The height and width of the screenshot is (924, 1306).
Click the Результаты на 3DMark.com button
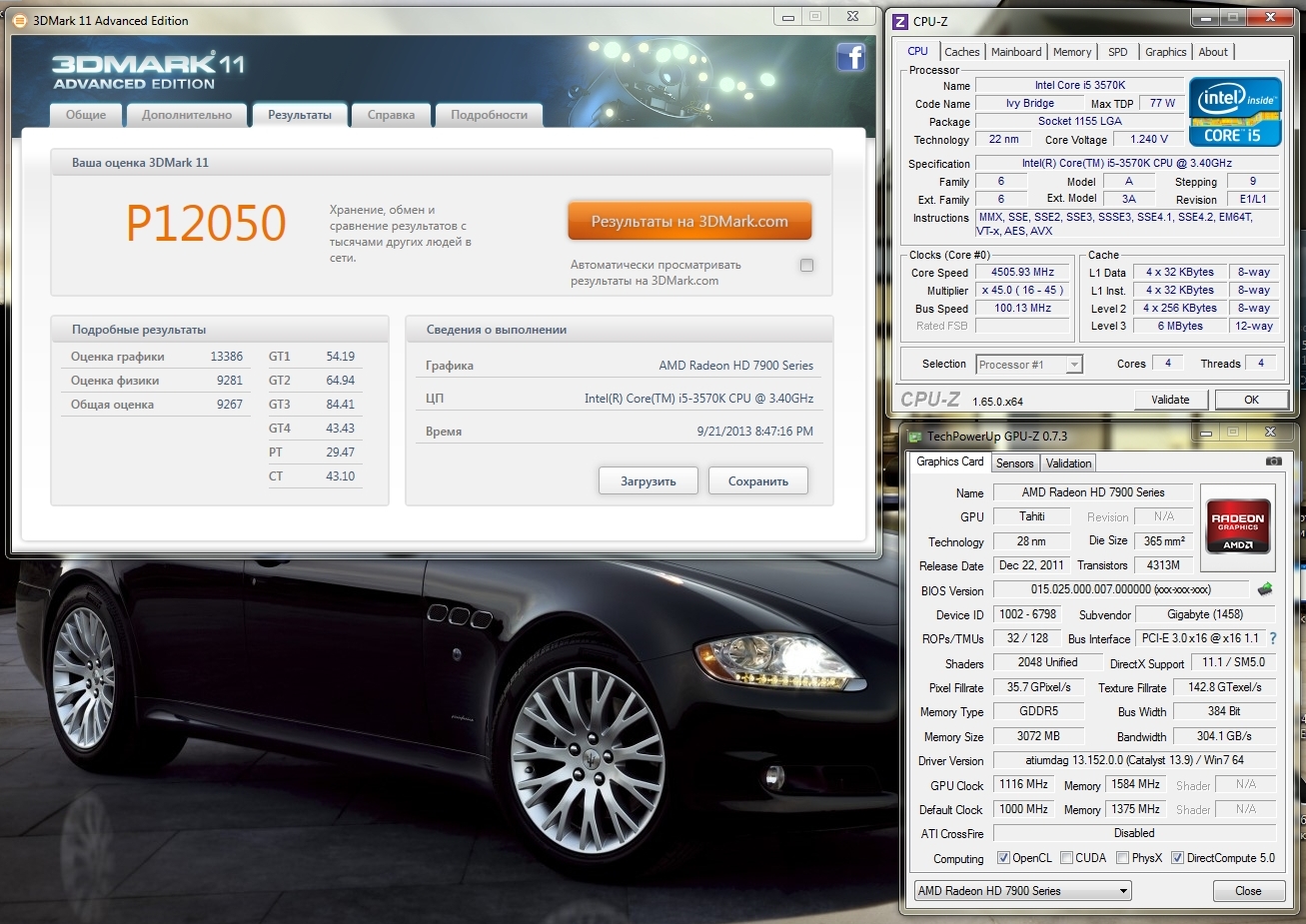689,222
